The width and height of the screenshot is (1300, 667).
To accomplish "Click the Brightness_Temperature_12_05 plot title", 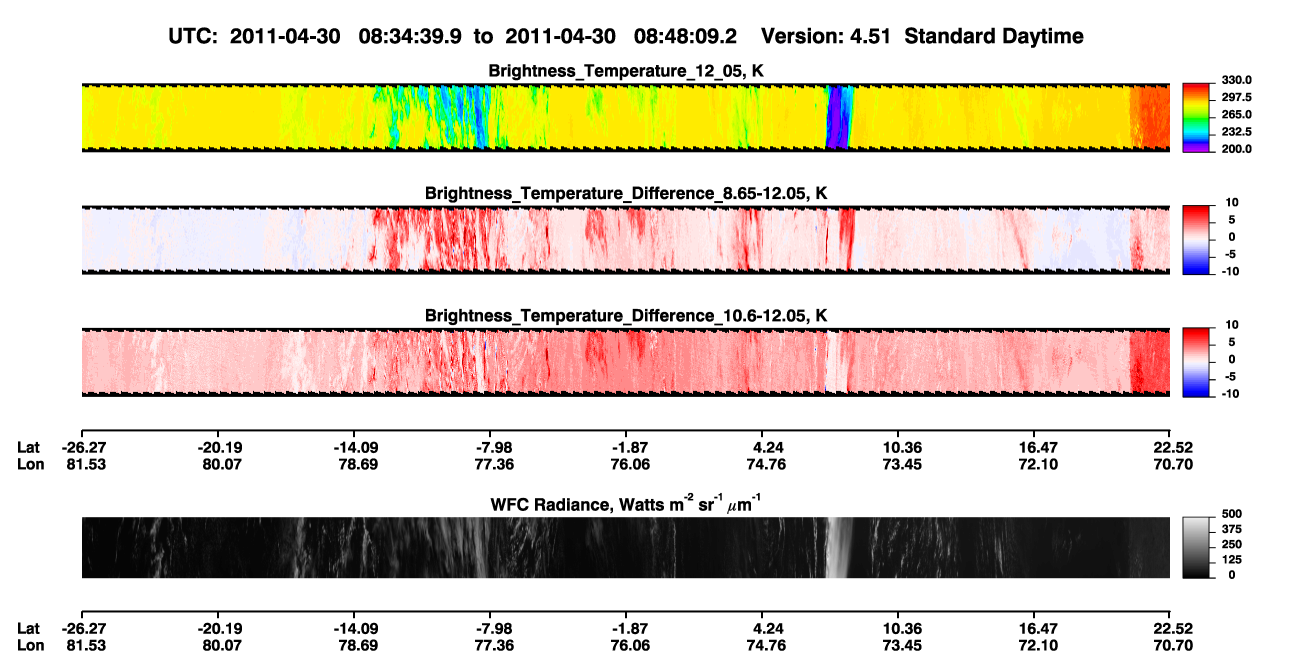I will click(x=626, y=71).
